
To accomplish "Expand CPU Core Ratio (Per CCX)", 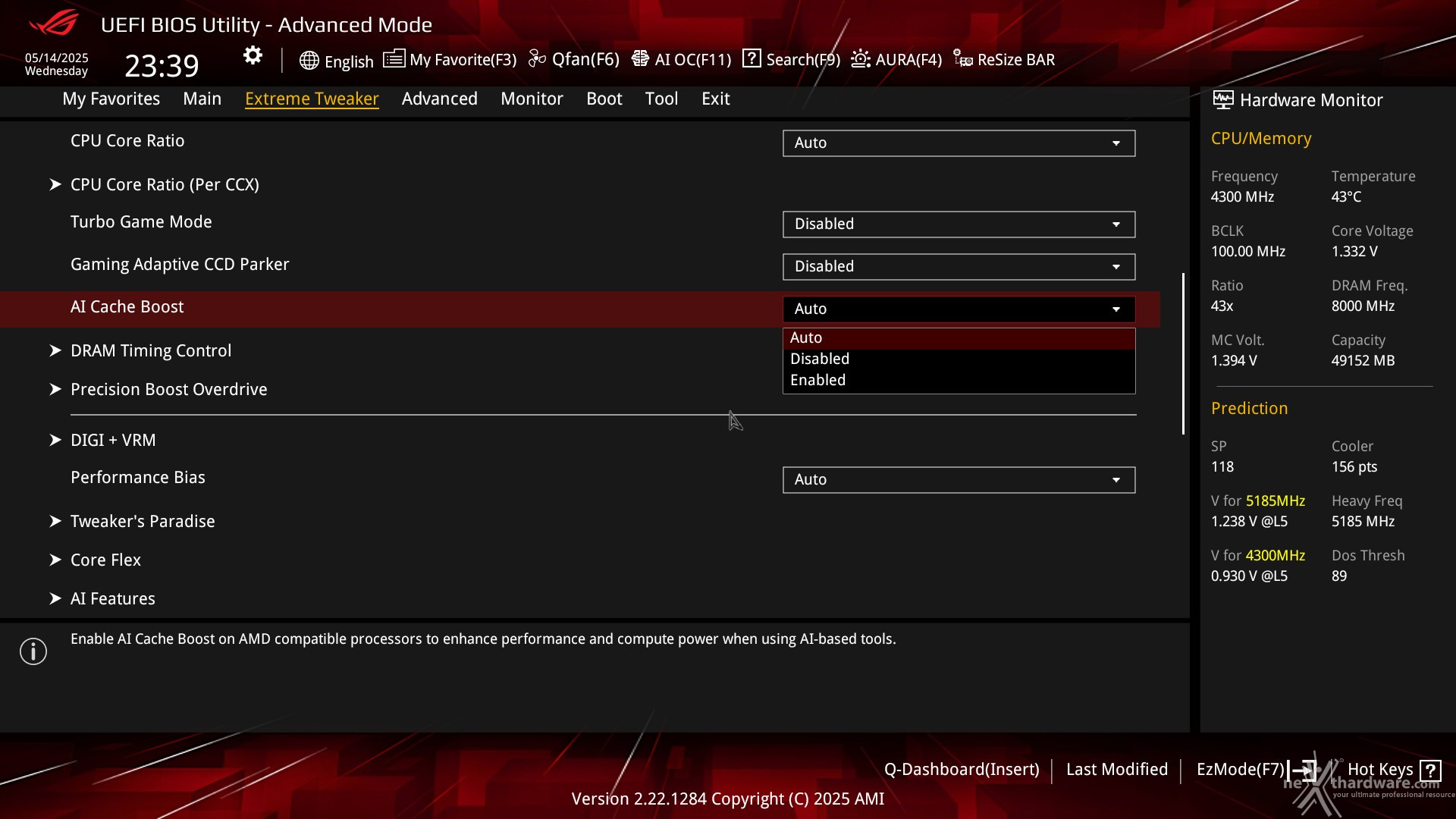I will point(165,185).
